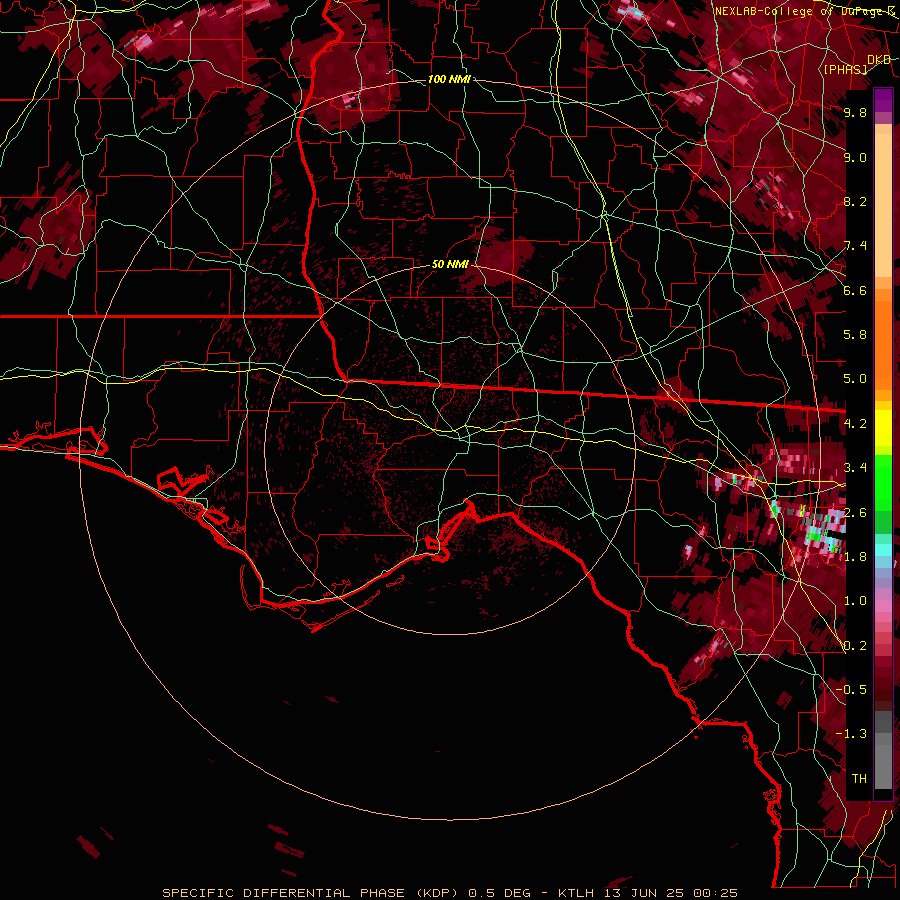The height and width of the screenshot is (900, 900).
Task: Click the KTLH station ID in the caption
Action: (578, 893)
